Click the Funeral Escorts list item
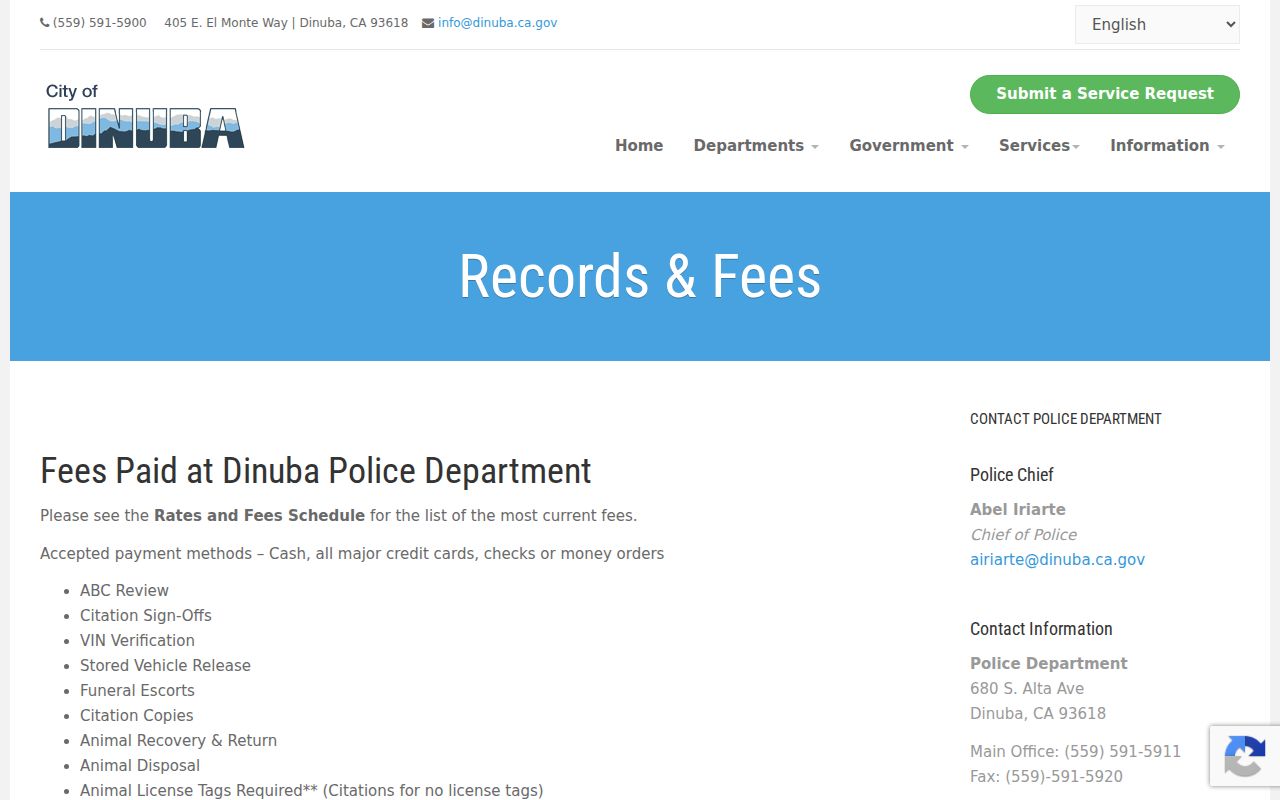The image size is (1280, 800). (137, 691)
